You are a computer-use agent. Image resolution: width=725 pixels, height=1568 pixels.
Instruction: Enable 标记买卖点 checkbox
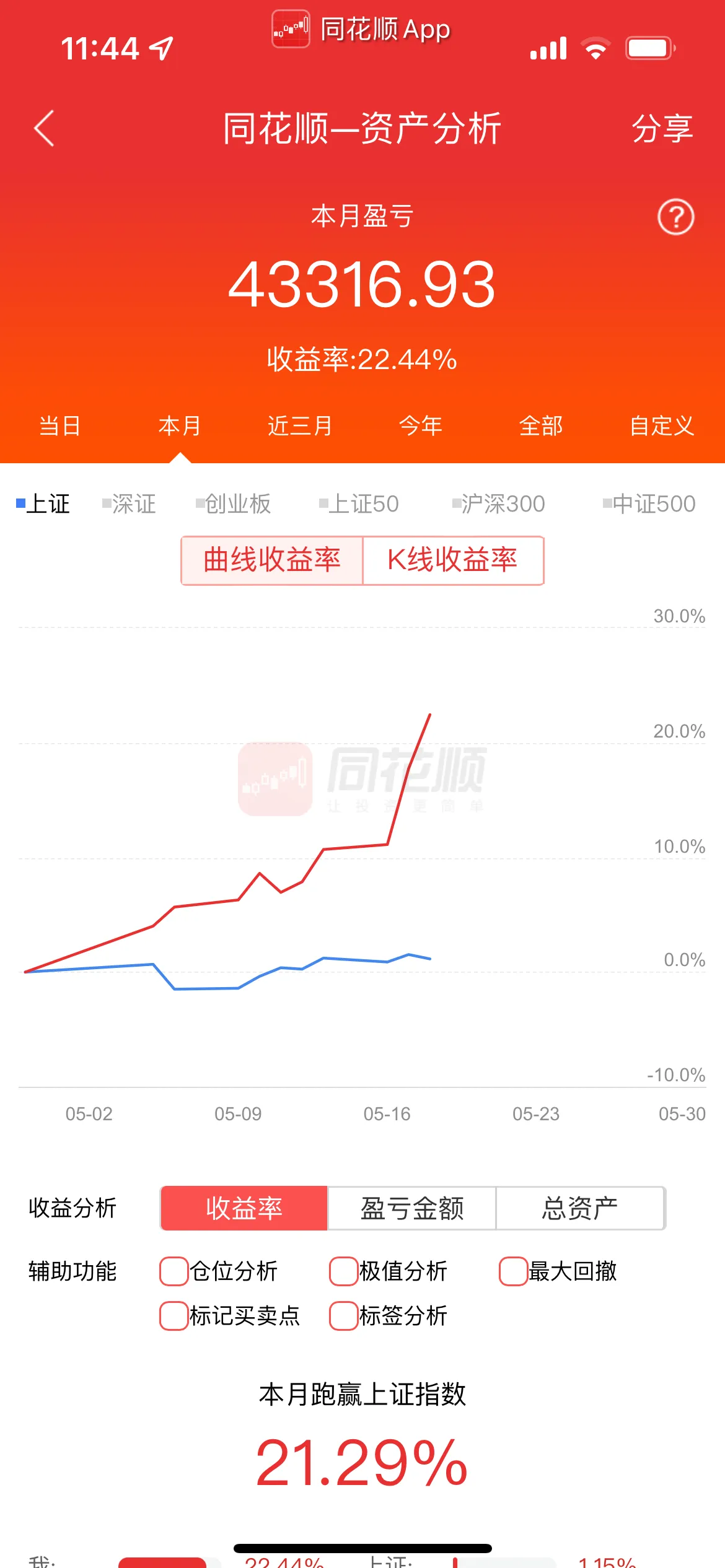pos(174,1316)
